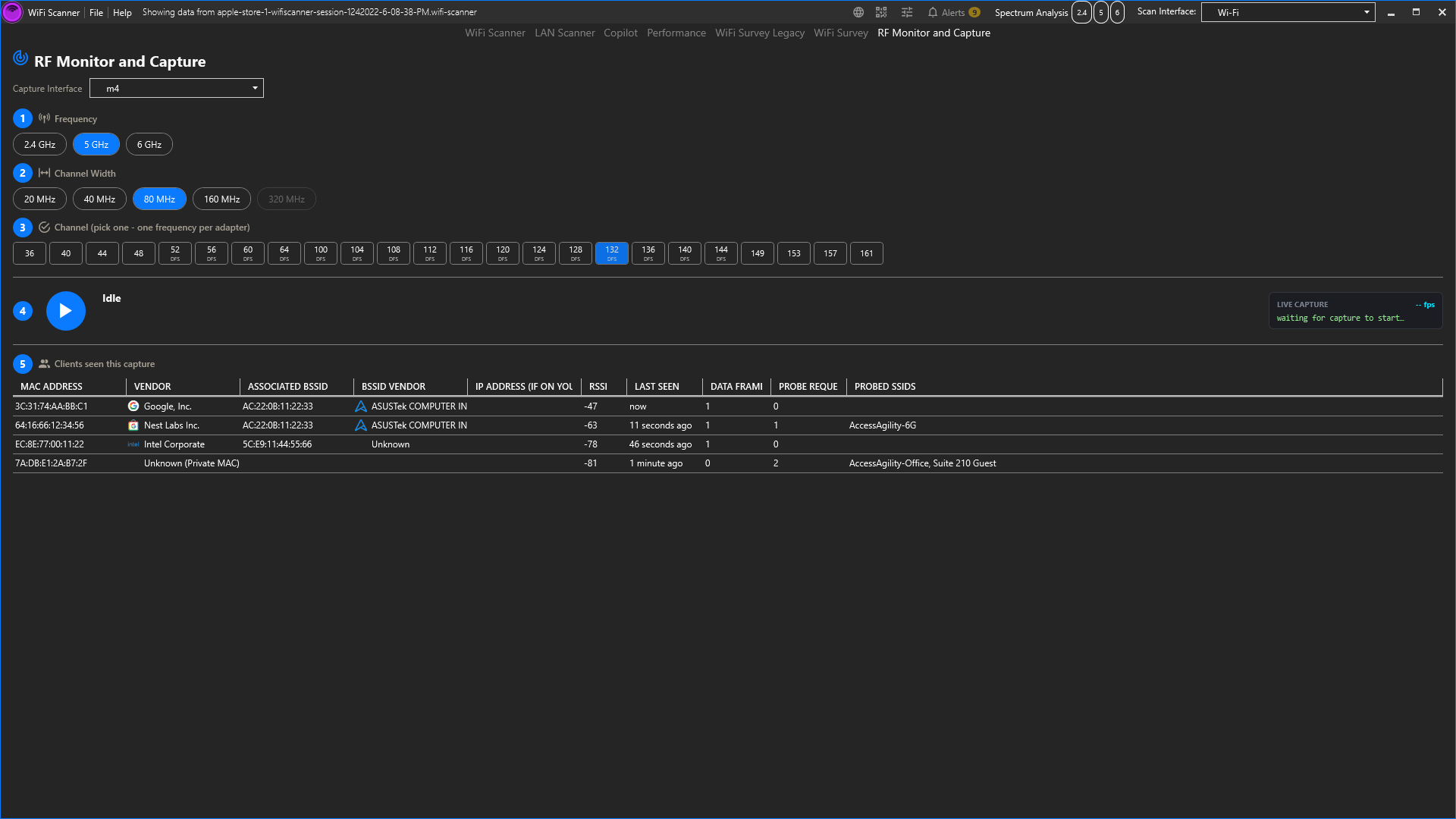Select client row 64:16:66:12:34:56
The image size is (1456, 819).
point(727,425)
